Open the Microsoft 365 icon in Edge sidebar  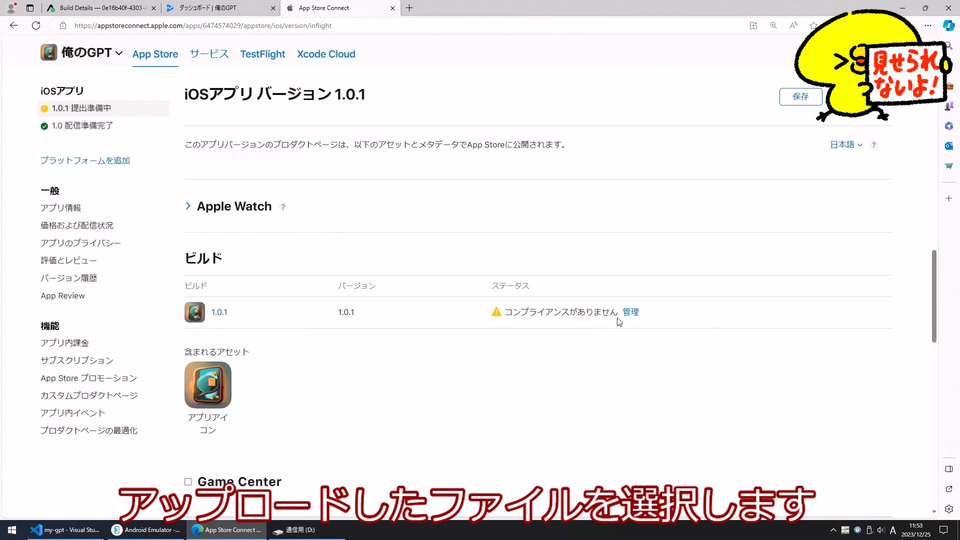pos(948,126)
